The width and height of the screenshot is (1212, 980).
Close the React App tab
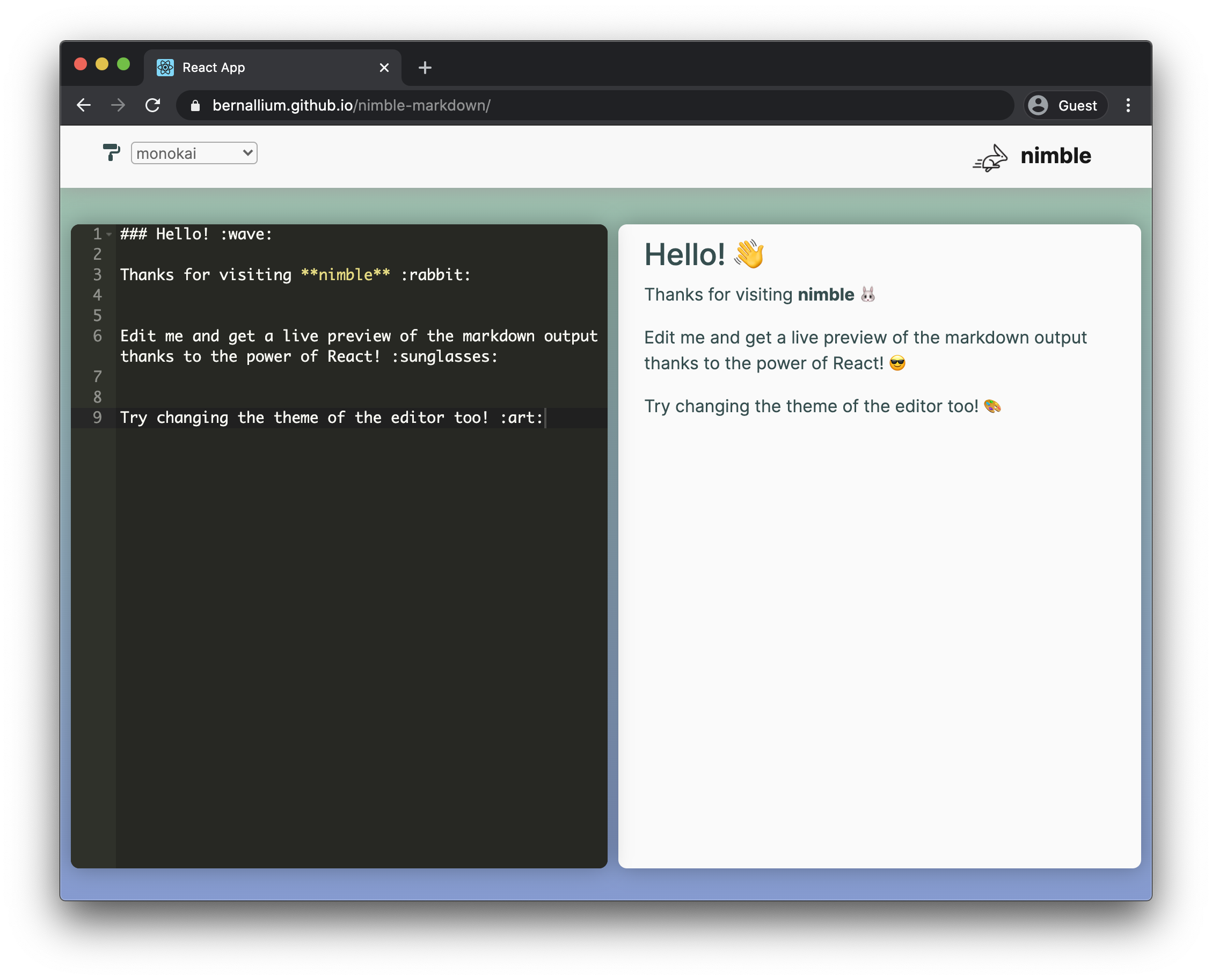(384, 68)
